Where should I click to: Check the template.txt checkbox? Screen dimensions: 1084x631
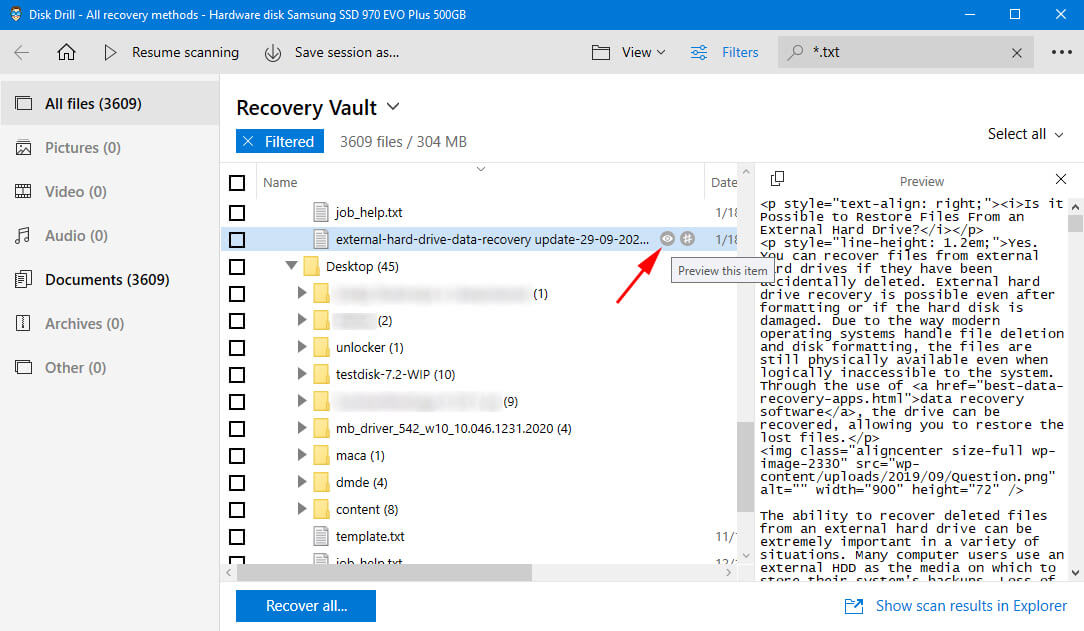(237, 536)
